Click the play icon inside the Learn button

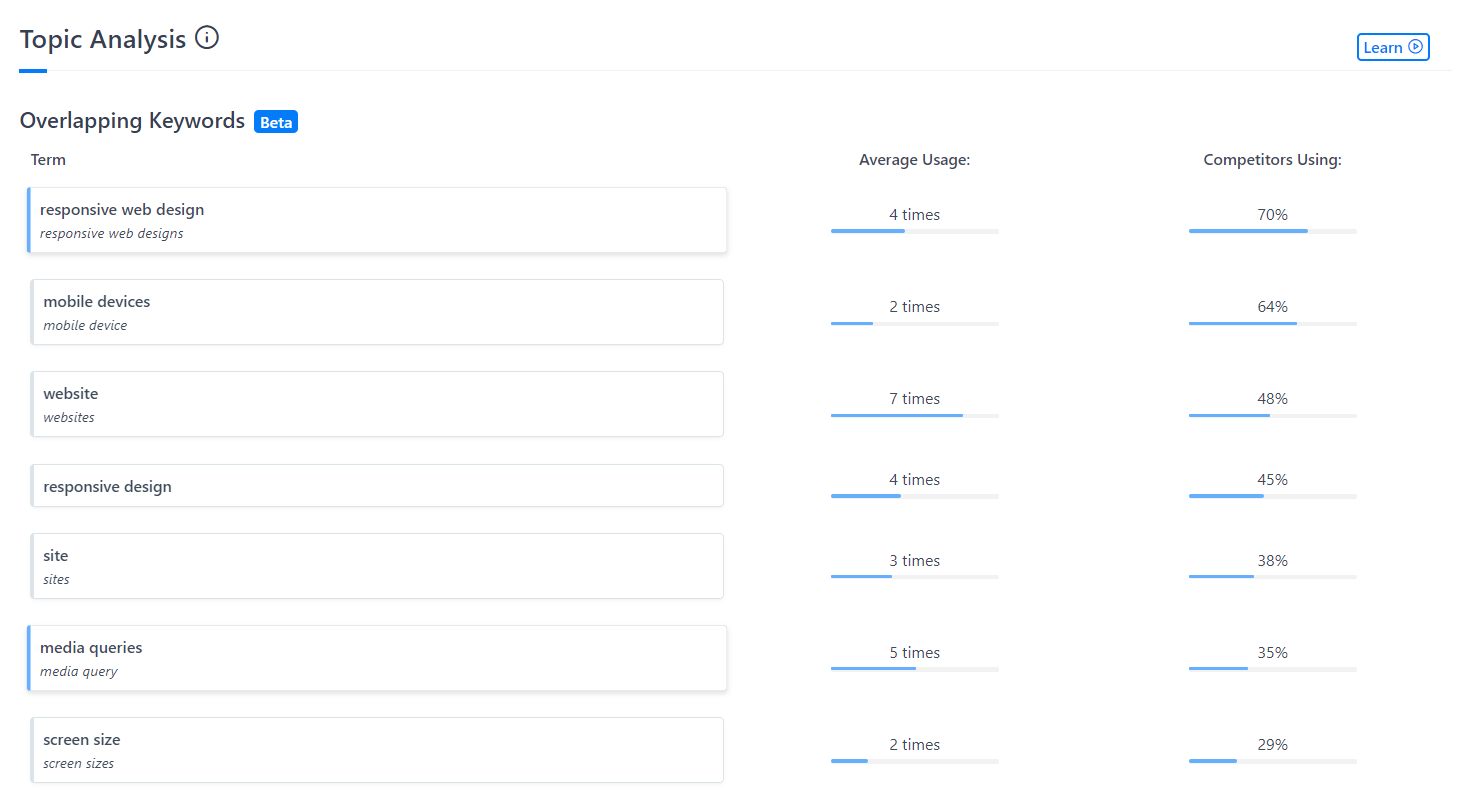point(1417,46)
